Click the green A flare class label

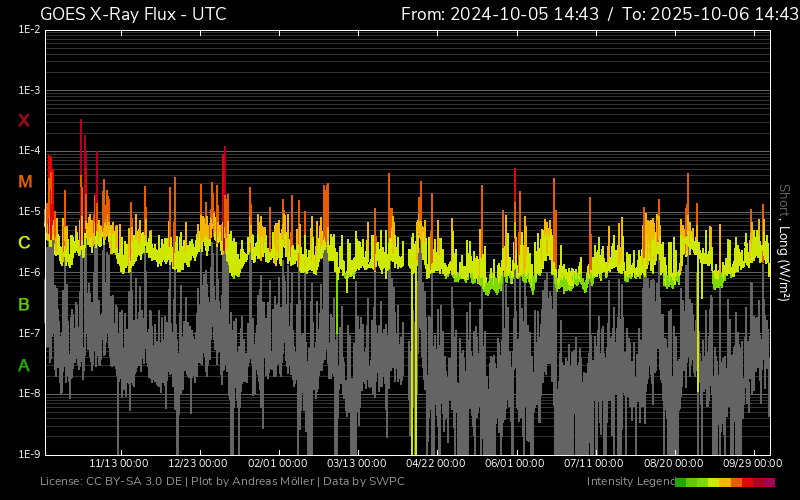tap(24, 366)
